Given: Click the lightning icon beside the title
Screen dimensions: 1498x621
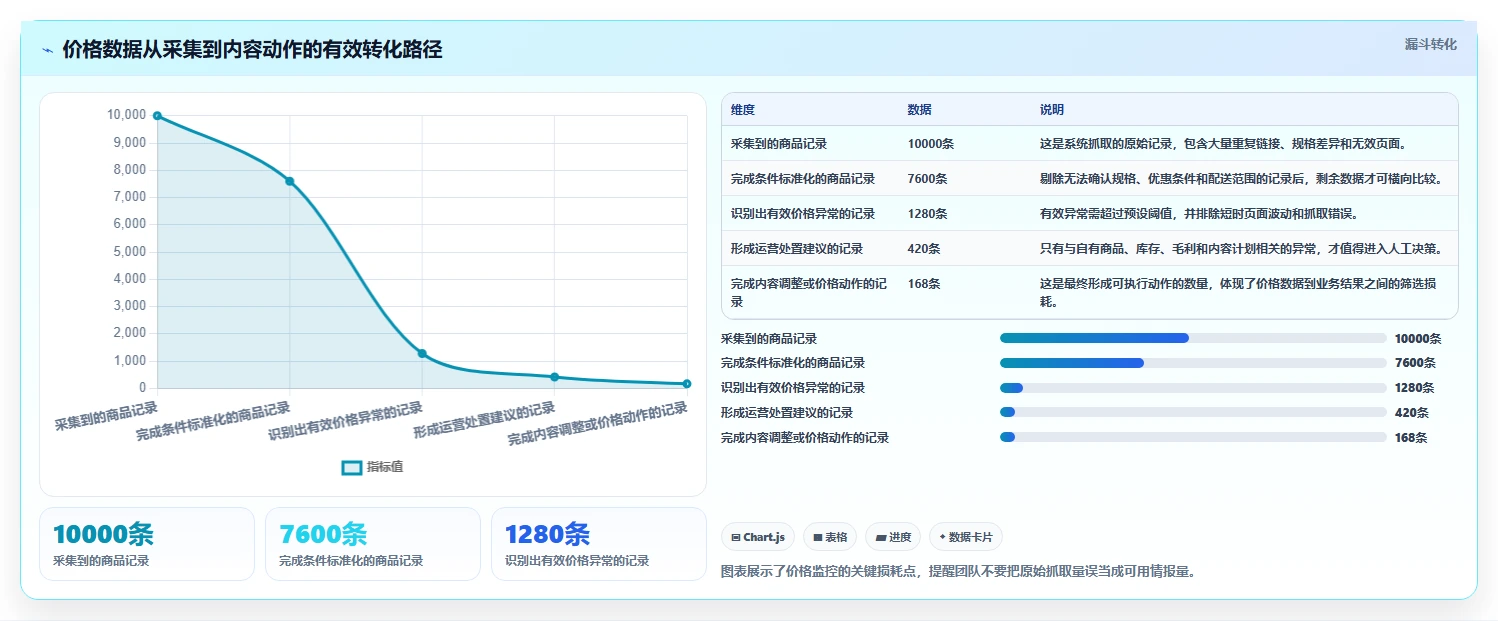Looking at the screenshot, I should 47,50.
